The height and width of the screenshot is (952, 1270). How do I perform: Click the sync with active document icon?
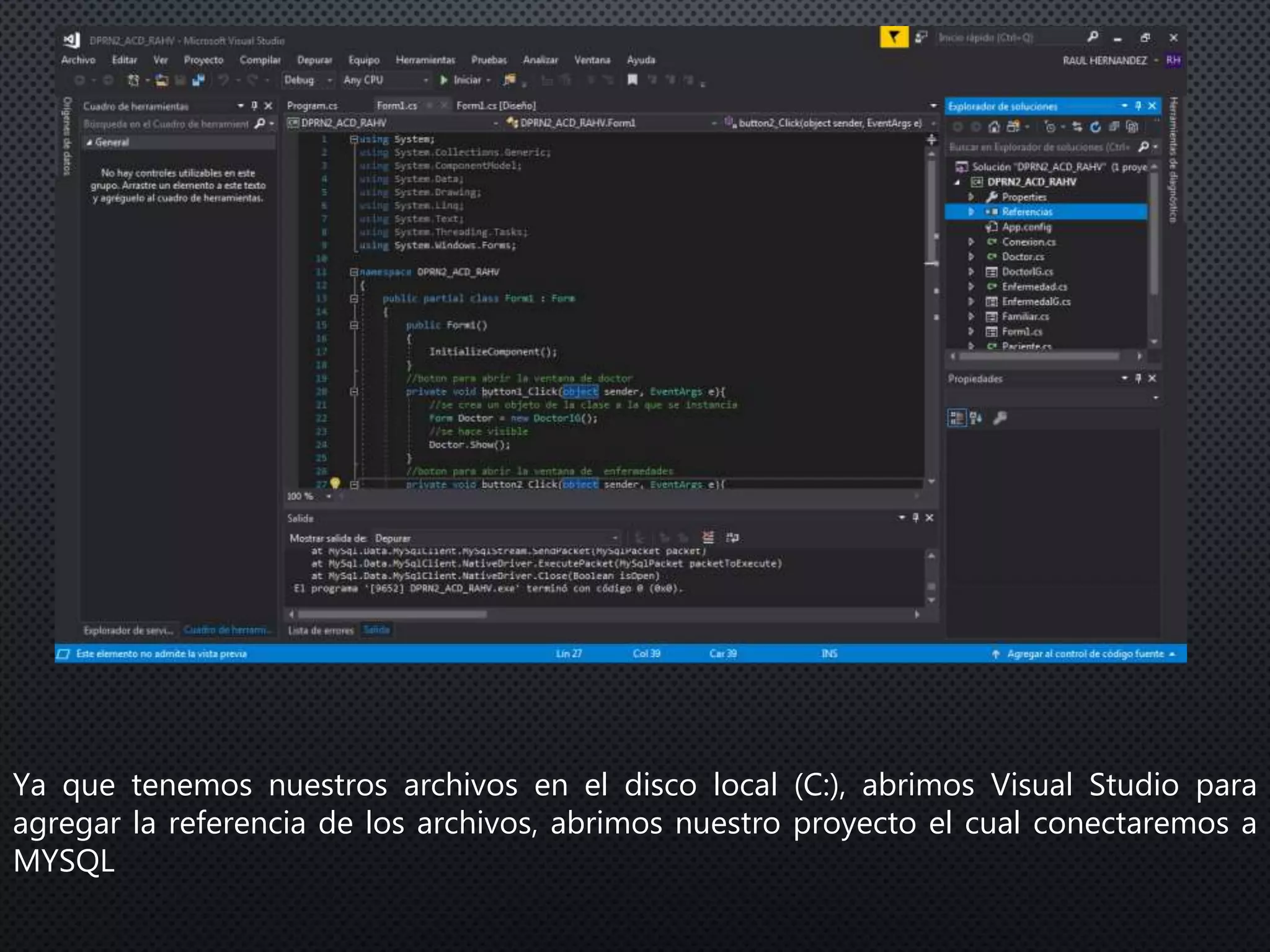pyautogui.click(x=1077, y=127)
